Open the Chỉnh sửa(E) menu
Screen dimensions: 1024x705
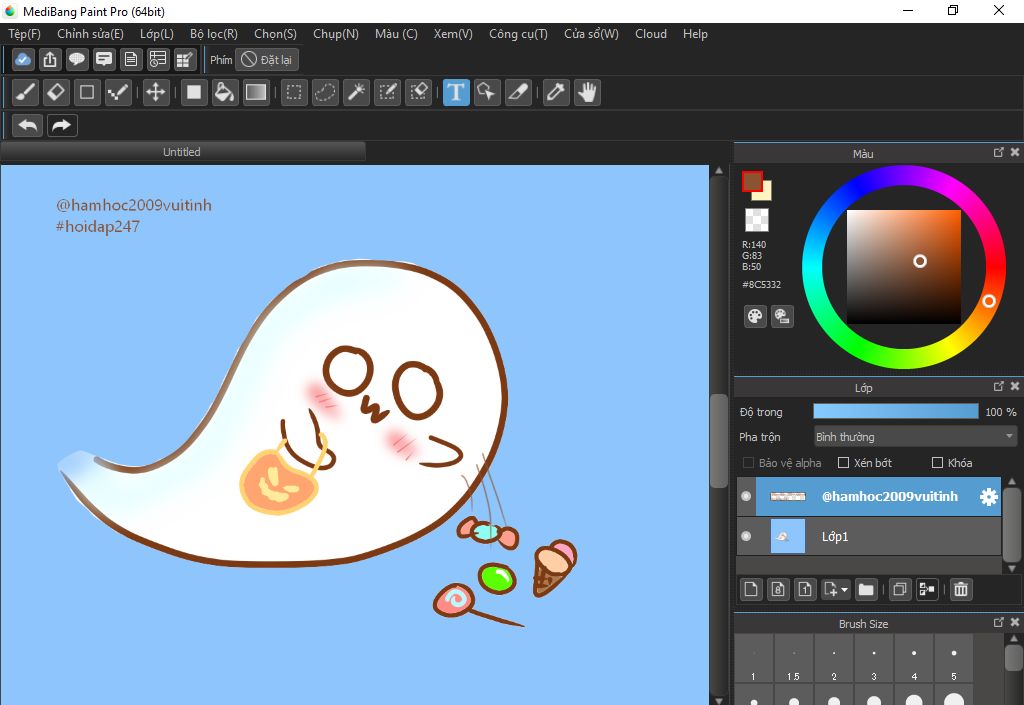90,34
